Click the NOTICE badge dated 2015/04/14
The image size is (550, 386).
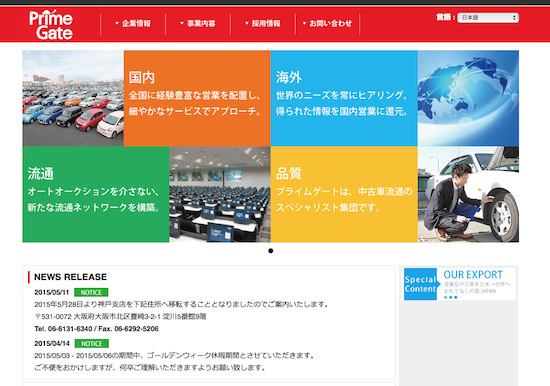coord(92,344)
